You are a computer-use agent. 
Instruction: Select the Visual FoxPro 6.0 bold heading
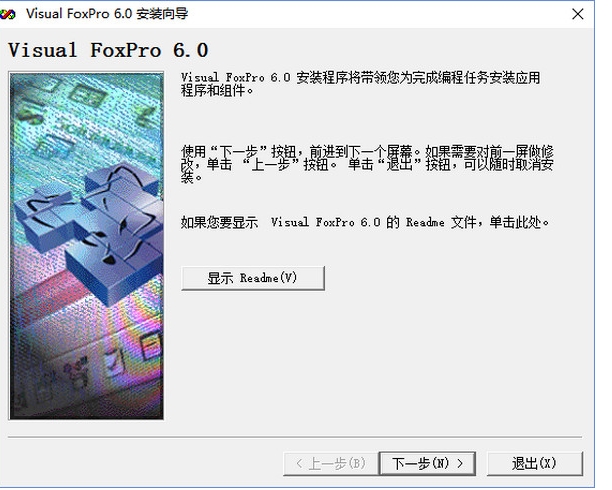coord(108,50)
